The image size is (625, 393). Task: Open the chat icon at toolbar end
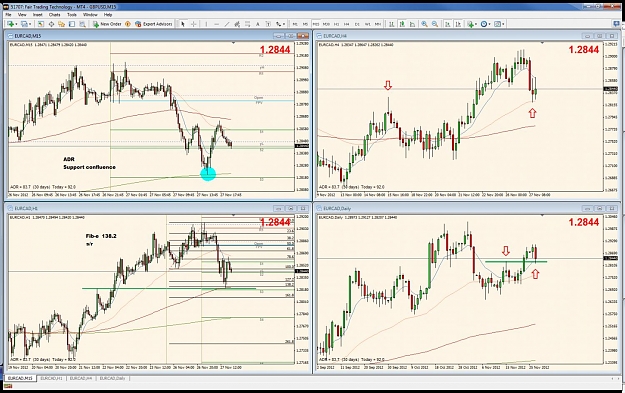(616, 24)
